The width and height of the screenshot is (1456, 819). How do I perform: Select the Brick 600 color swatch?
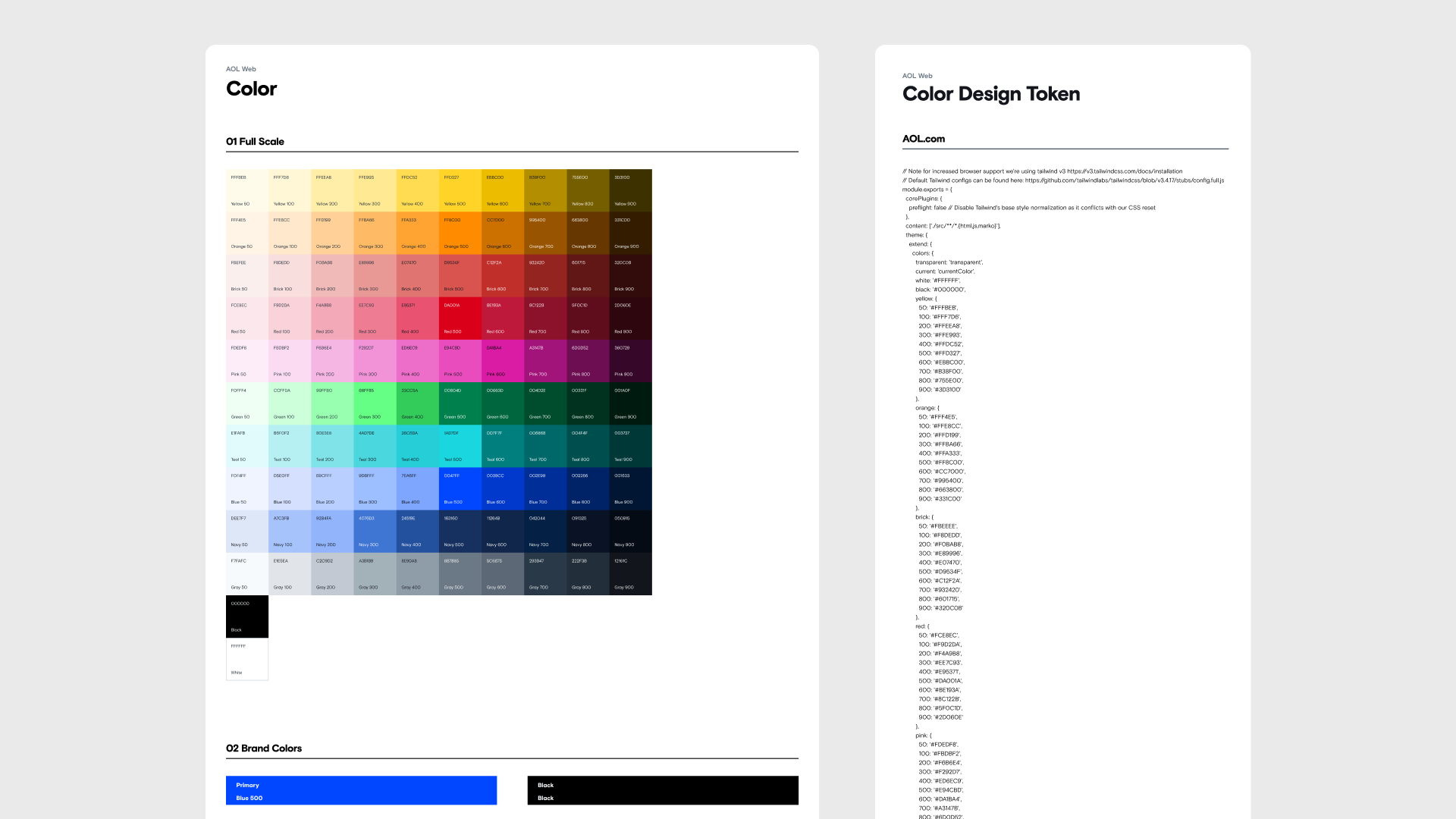point(502,276)
